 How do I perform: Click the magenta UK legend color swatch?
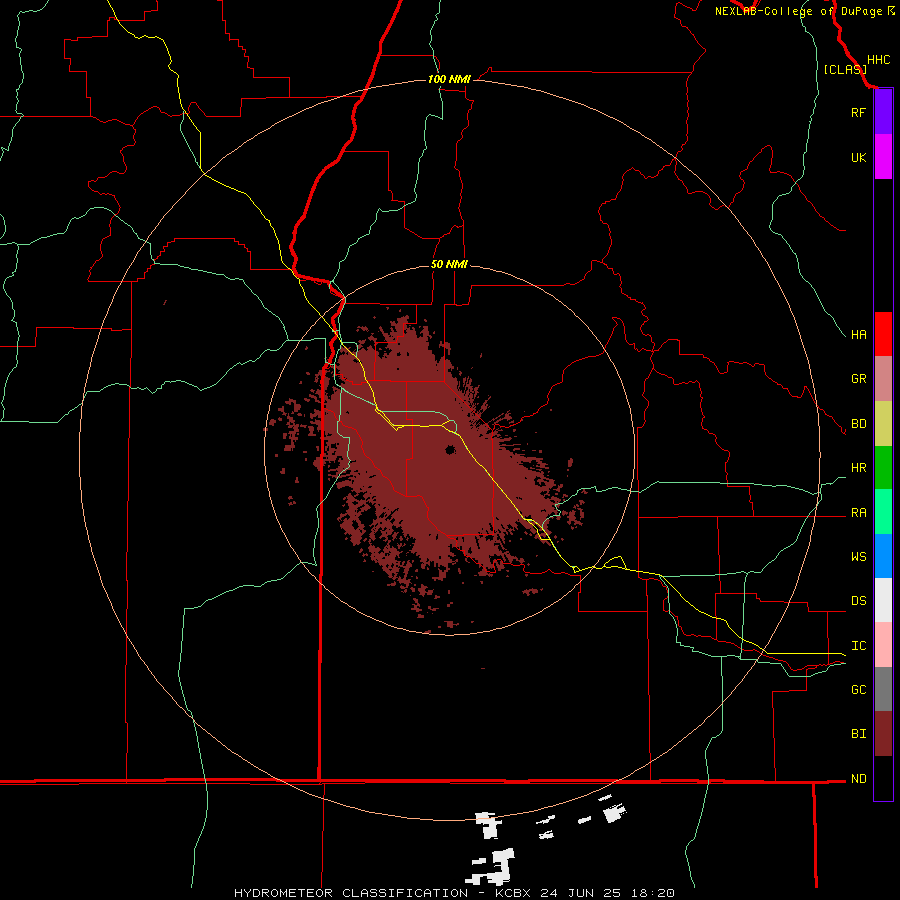click(x=883, y=157)
